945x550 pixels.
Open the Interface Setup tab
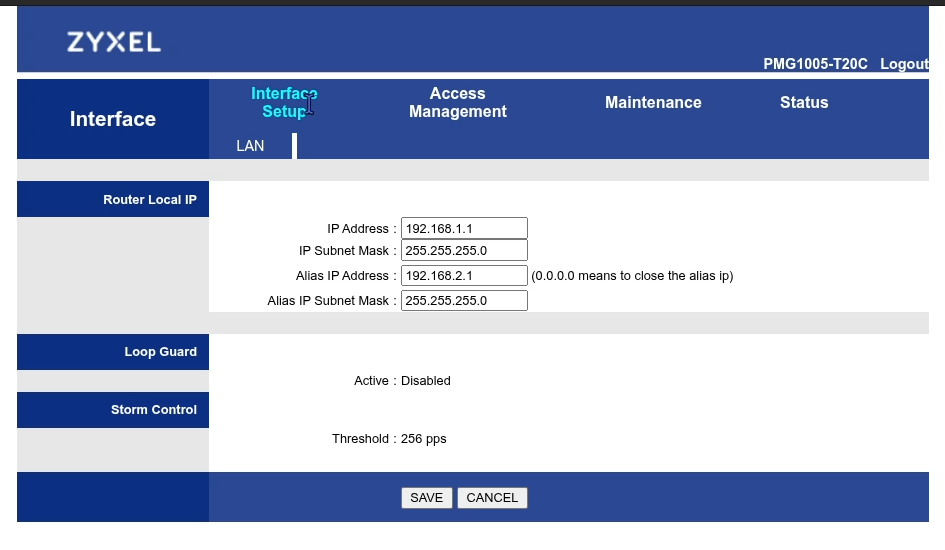[284, 102]
